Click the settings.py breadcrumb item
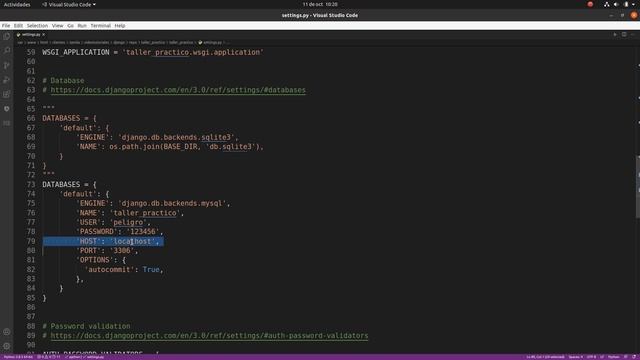 click(x=211, y=42)
